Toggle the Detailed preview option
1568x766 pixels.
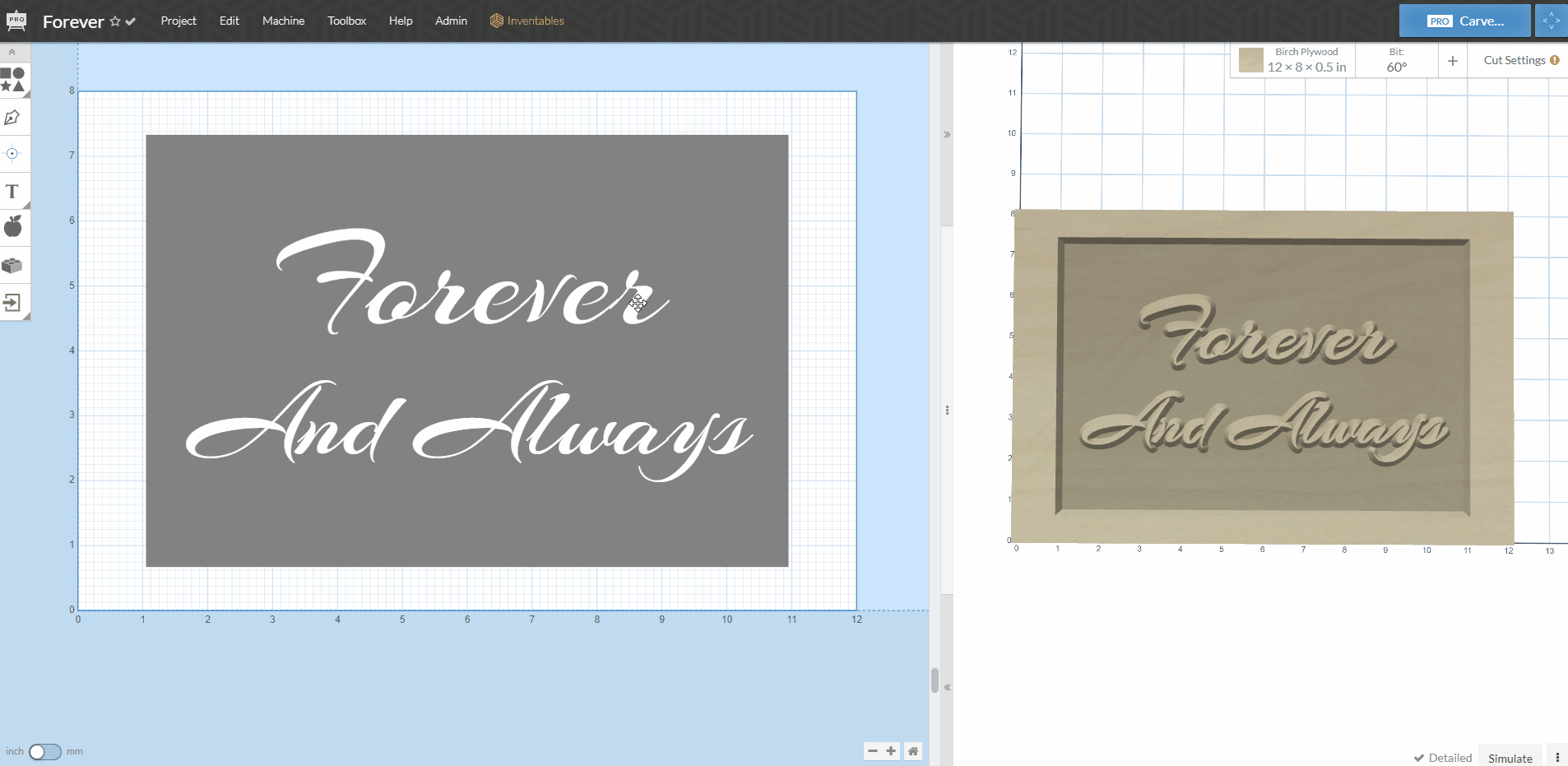pyautogui.click(x=1442, y=758)
